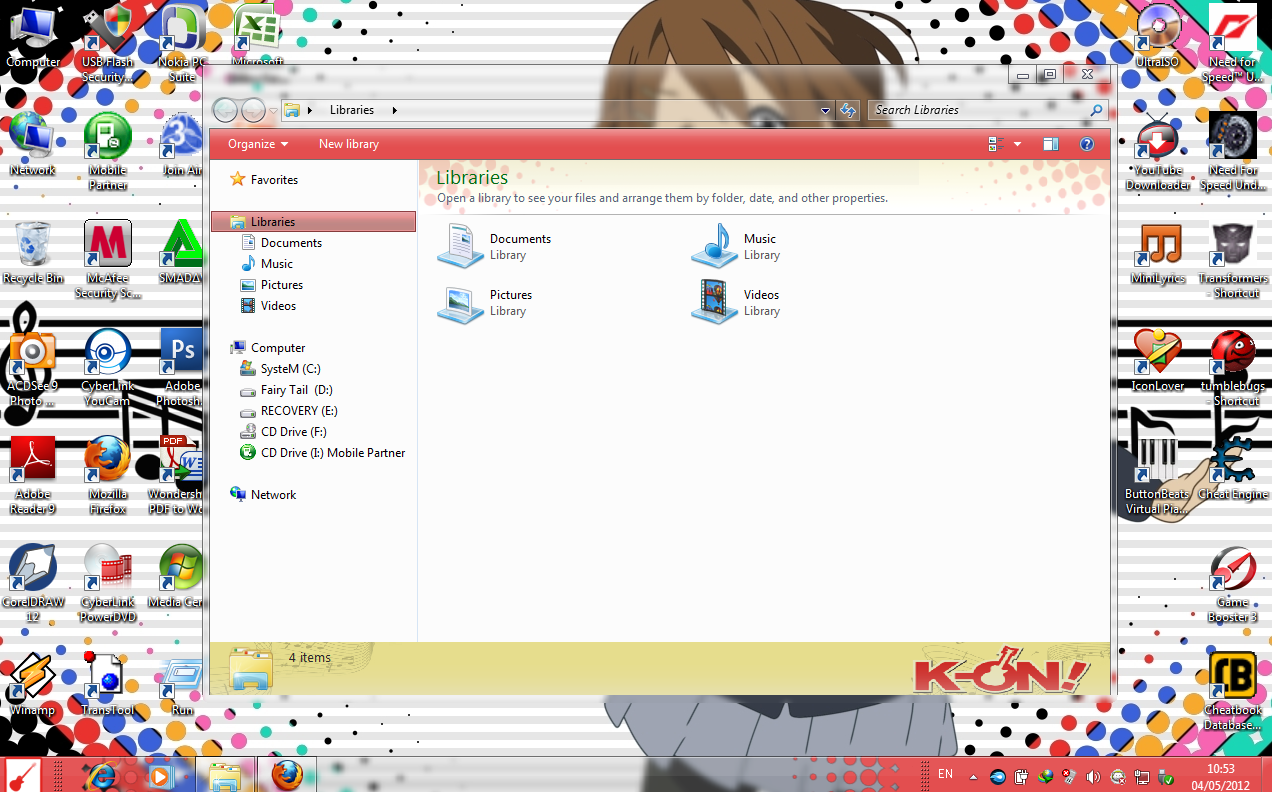Click the Change your view icon
The width and height of the screenshot is (1272, 792).
[x=996, y=144]
